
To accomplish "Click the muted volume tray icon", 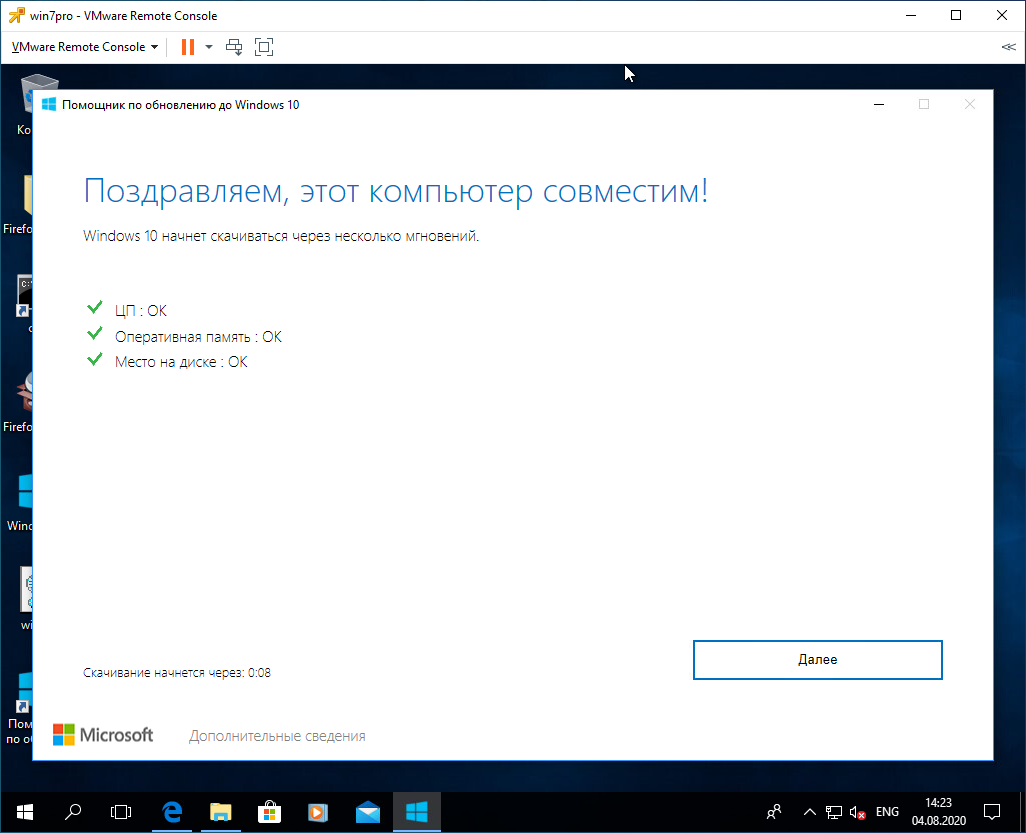I will (x=857, y=813).
